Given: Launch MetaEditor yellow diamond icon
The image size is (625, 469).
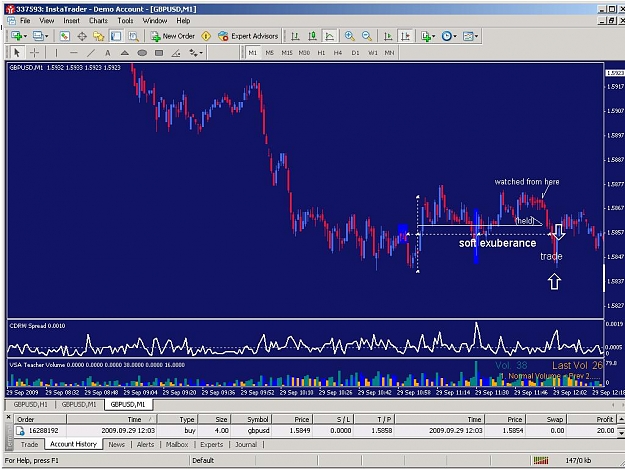Looking at the screenshot, I should pyautogui.click(x=206, y=36).
